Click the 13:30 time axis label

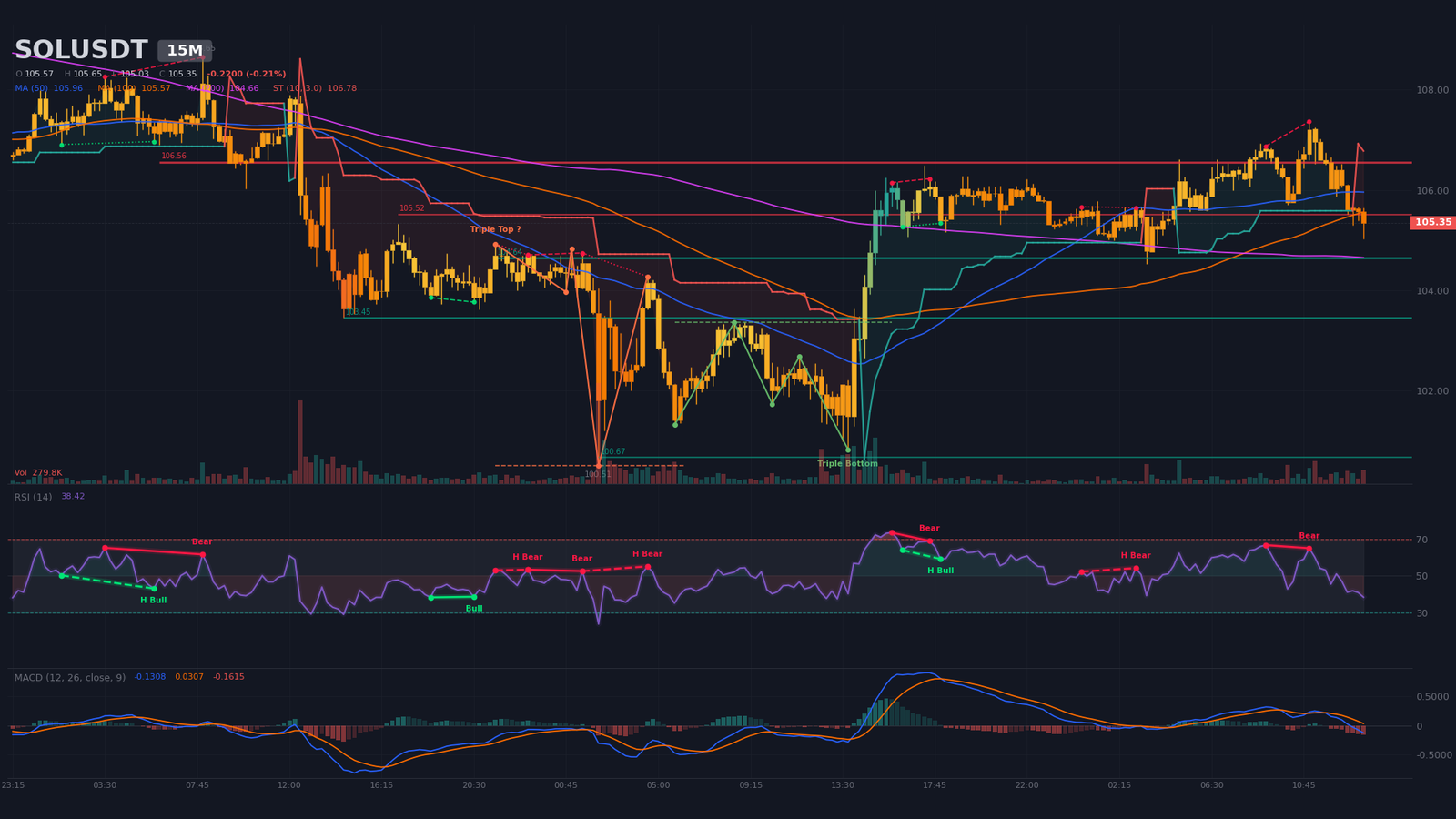pyautogui.click(x=843, y=785)
